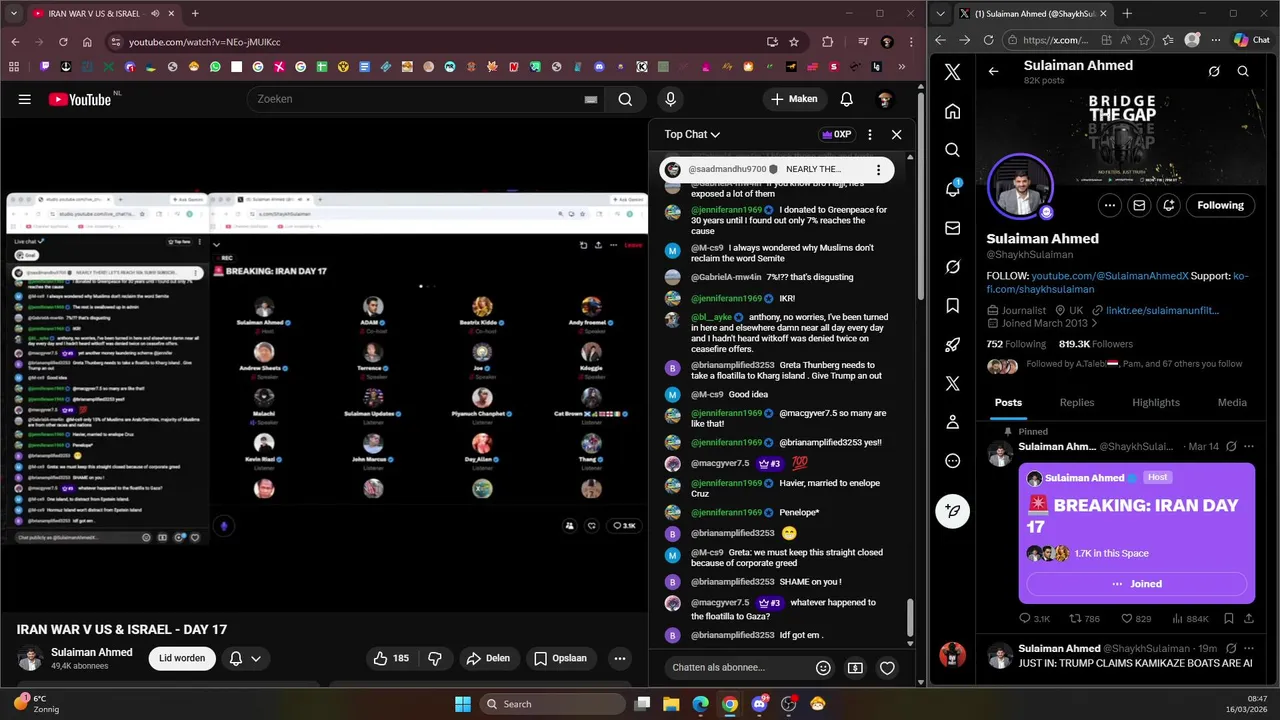
Task: Toggle the Following button on X profile
Action: pyautogui.click(x=1220, y=205)
